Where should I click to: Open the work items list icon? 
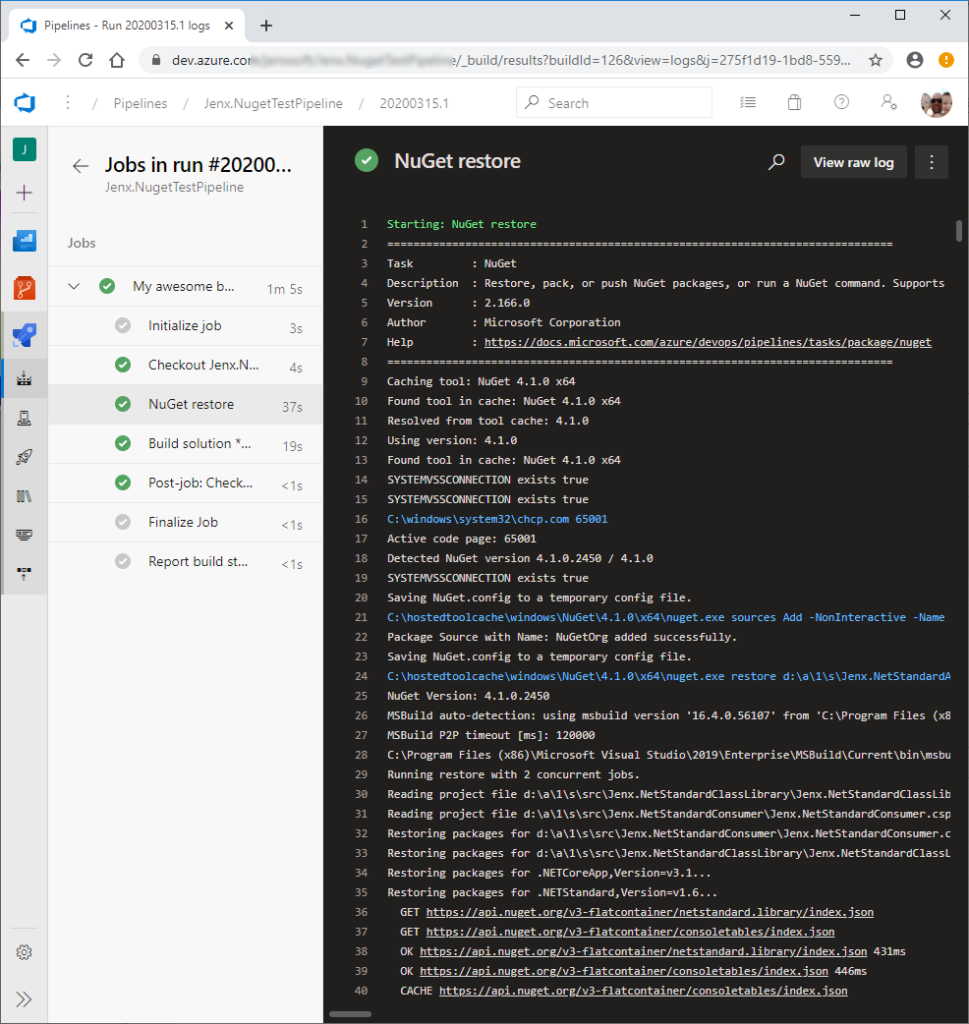(748, 103)
